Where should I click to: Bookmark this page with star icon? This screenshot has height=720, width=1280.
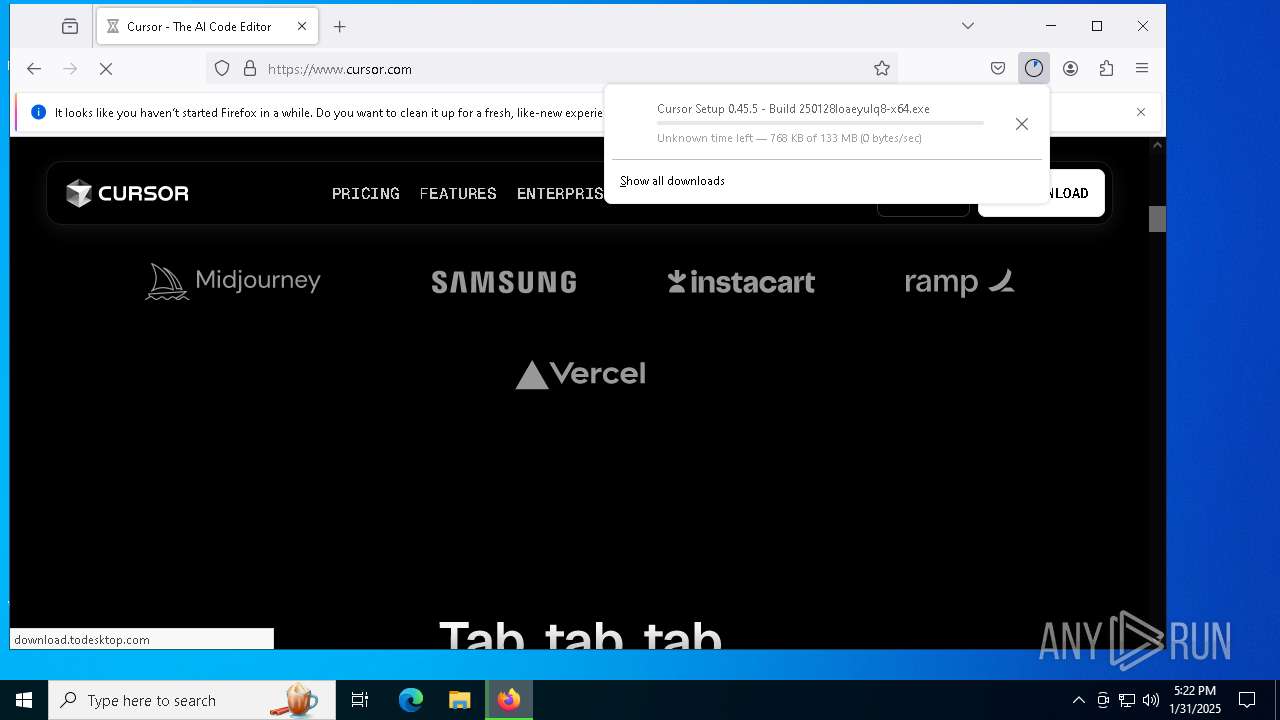(x=882, y=69)
